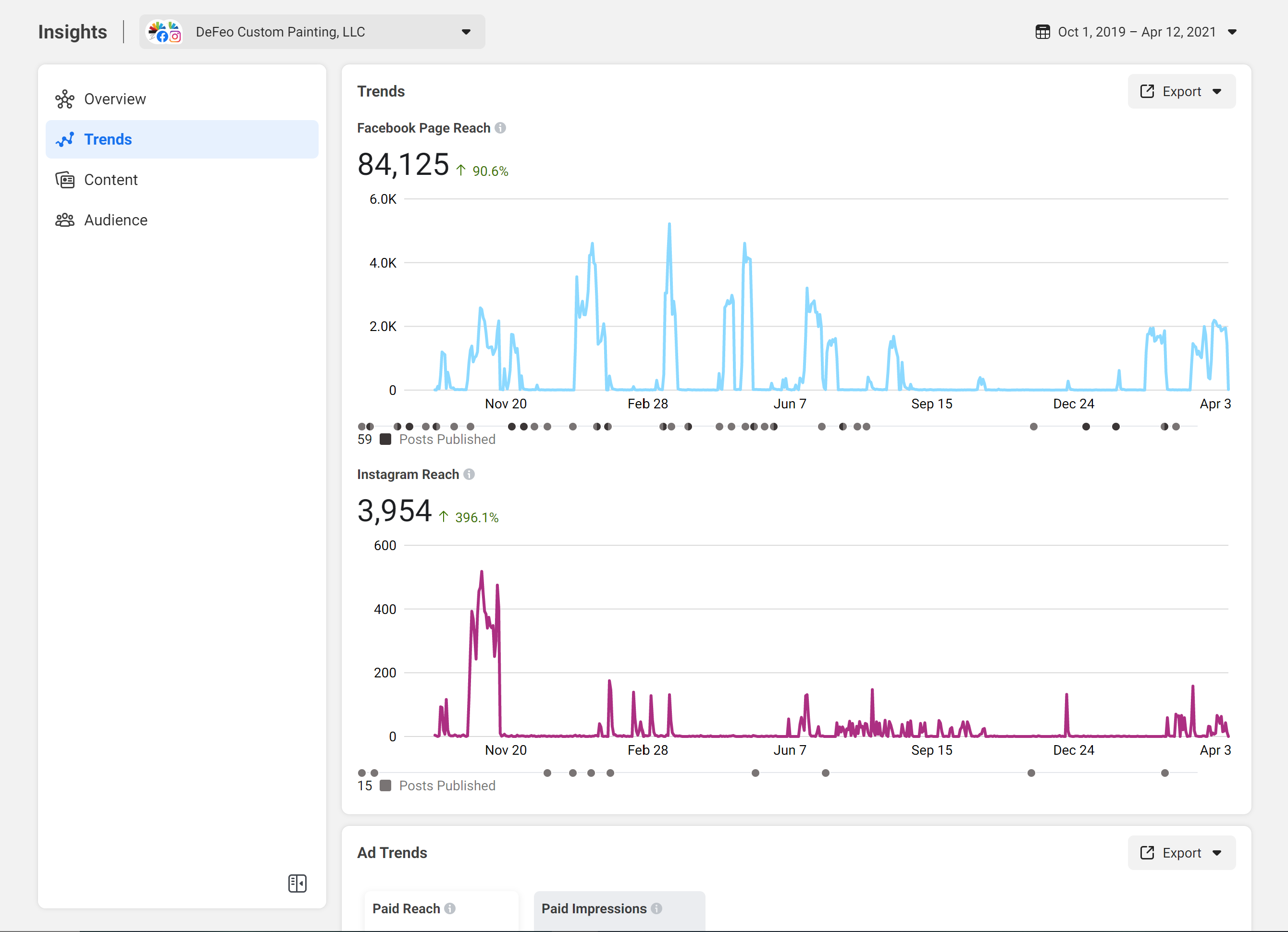This screenshot has height=932, width=1288.
Task: Click the calendar icon beside date range
Action: pos(1043,32)
